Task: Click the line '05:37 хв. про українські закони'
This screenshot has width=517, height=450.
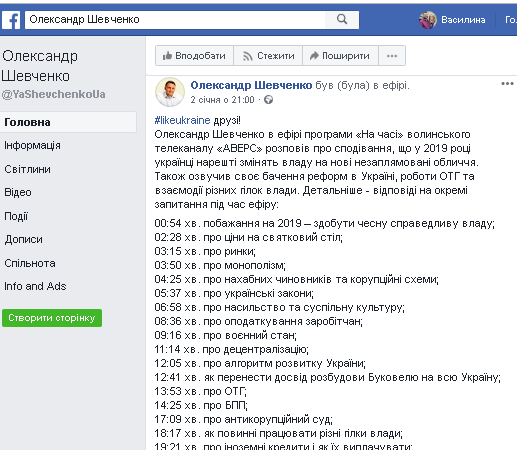Action: point(234,293)
